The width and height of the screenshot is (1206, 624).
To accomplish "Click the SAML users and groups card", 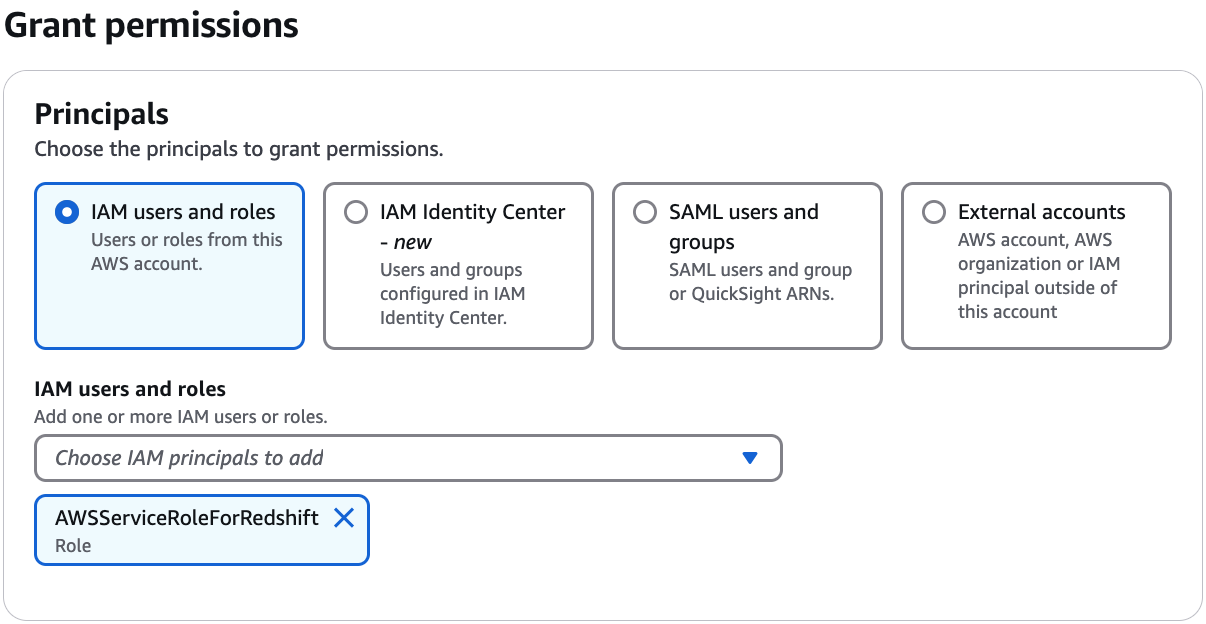I will 747,265.
